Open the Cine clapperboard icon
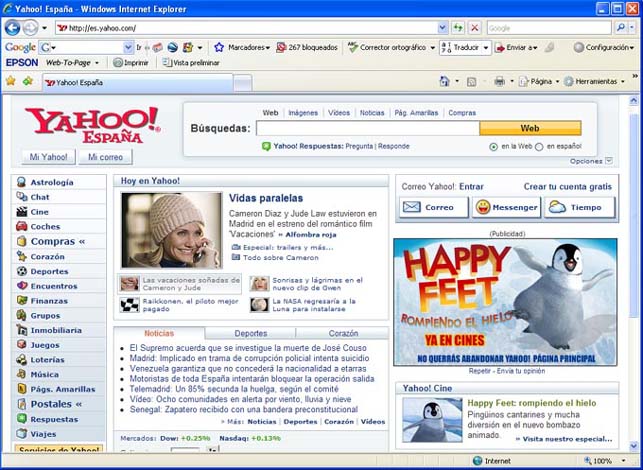 21,212
